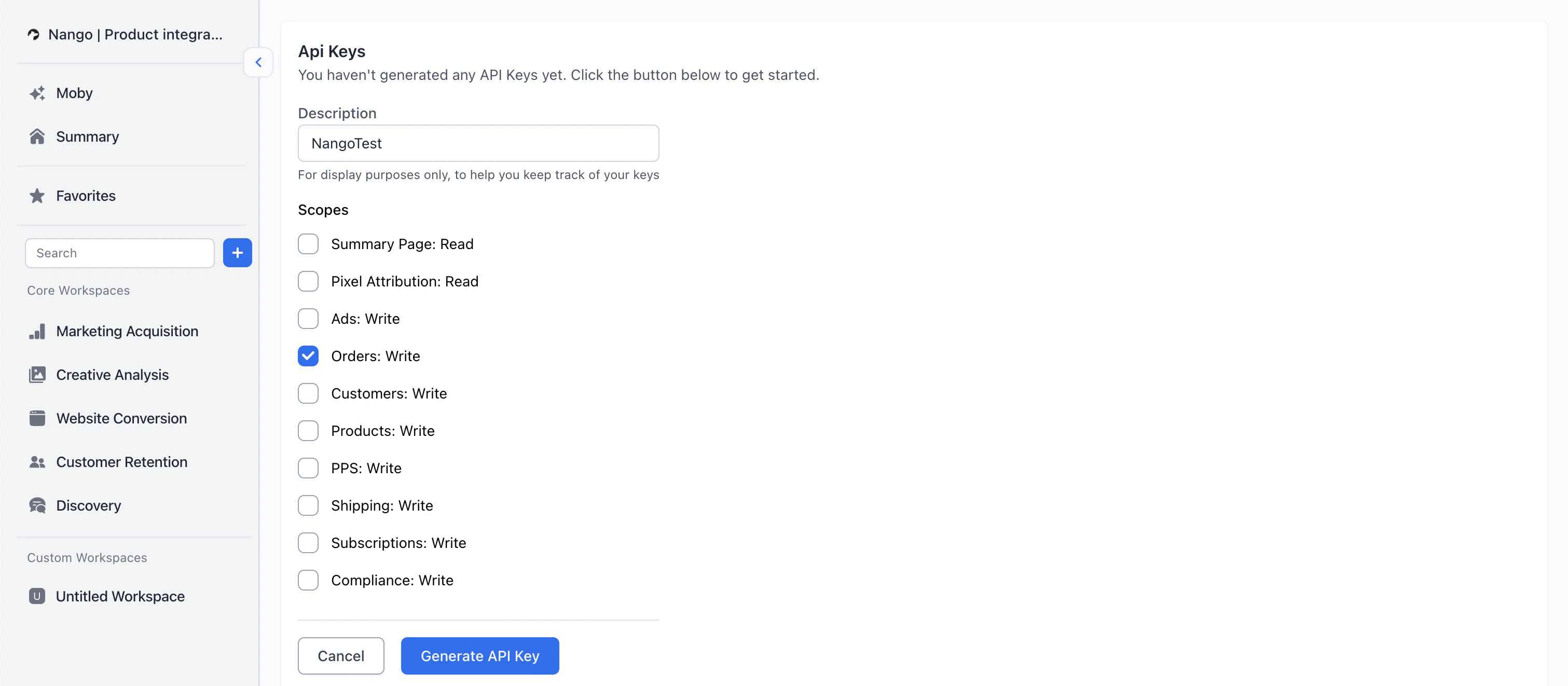Click the blue plus add button
Screen dimensions: 1568x686
click(x=237, y=253)
